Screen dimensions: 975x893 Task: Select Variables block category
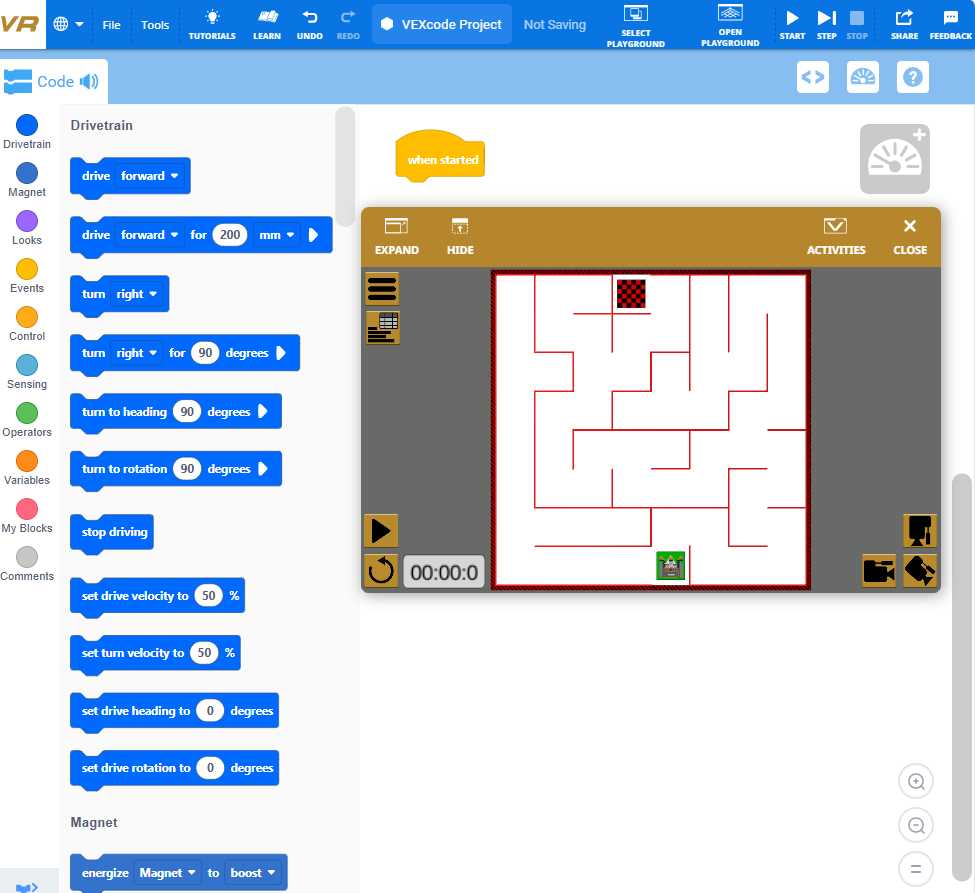pos(27,467)
